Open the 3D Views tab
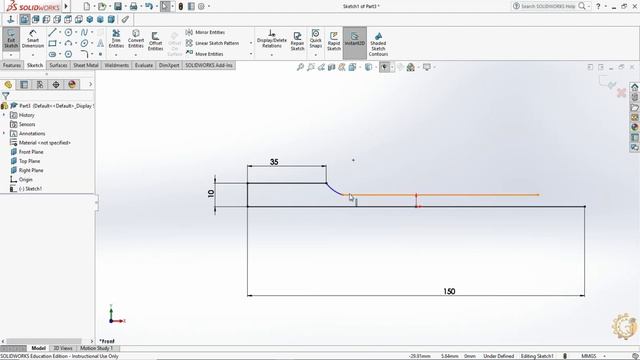The image size is (640, 360). (x=63, y=348)
